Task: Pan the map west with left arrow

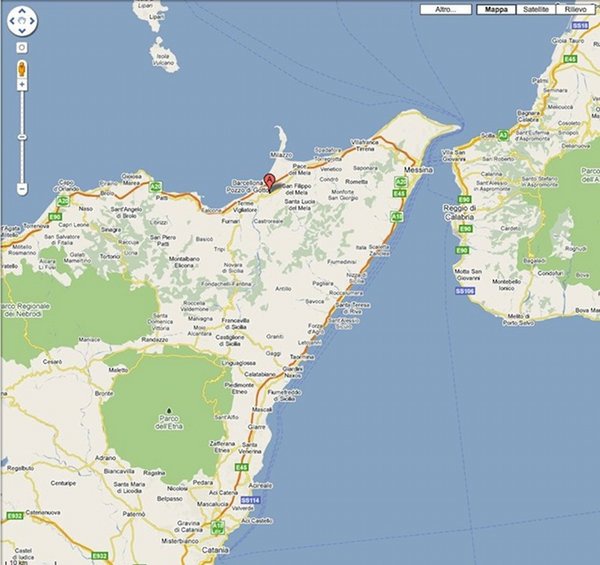Action: (12, 21)
